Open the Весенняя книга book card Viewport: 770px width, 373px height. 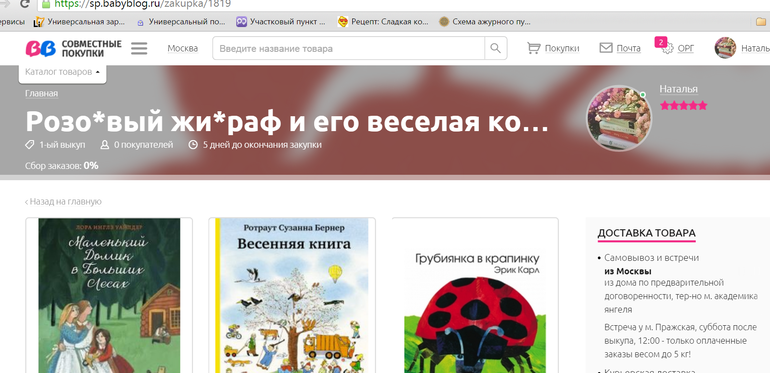292,295
